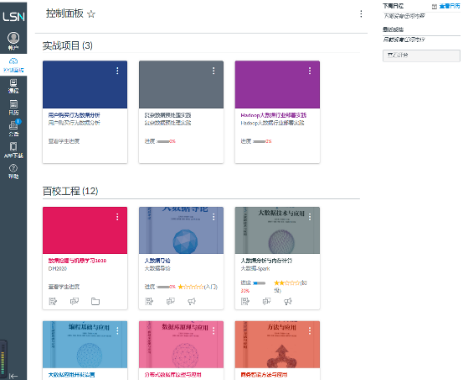
Task: Open the discussions icon on the red course card
Action: 74,301
